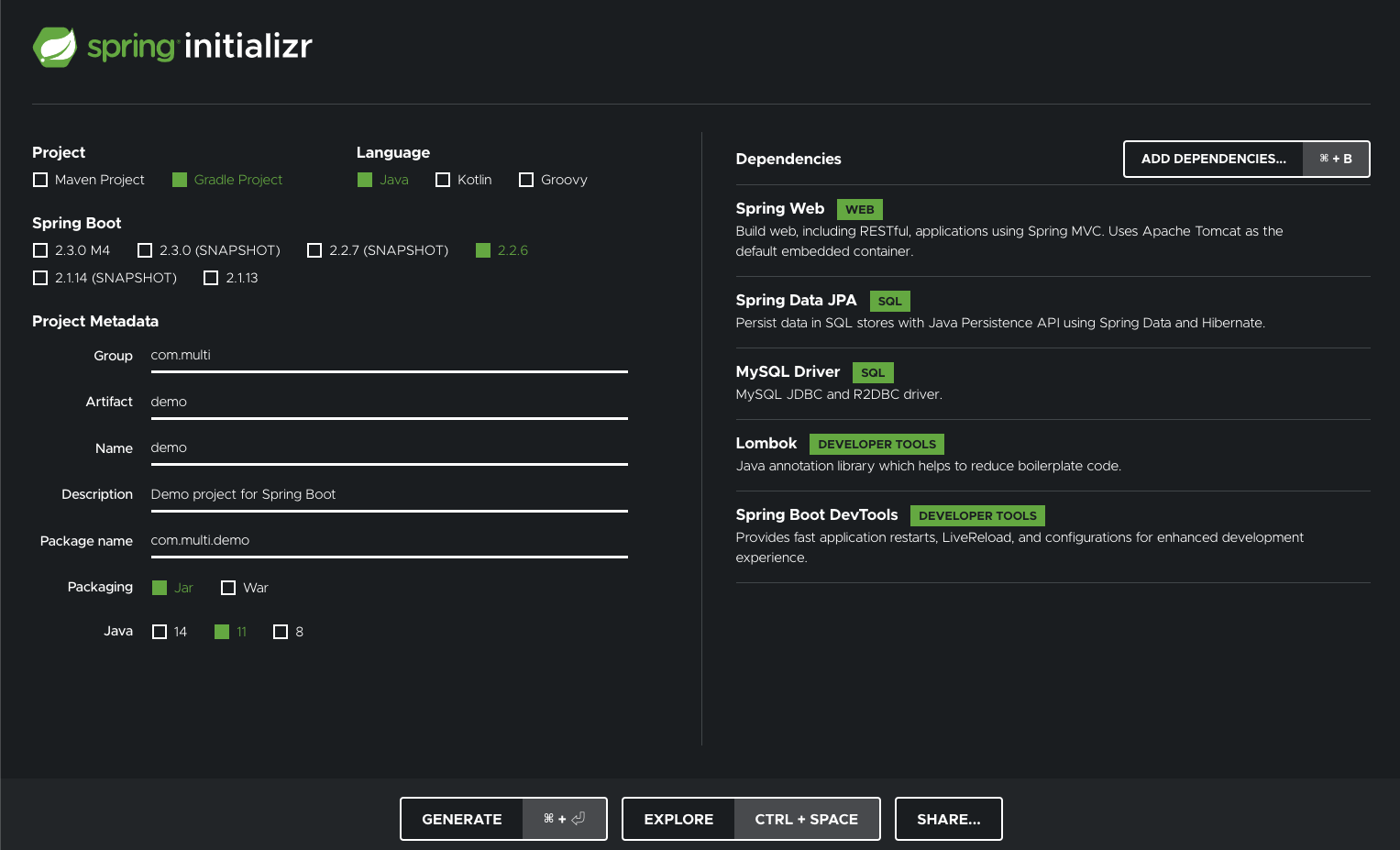Select Spring Boot 2.3.0 (SNAPSHOT)
The image size is (1400, 850).
pyautogui.click(x=209, y=250)
